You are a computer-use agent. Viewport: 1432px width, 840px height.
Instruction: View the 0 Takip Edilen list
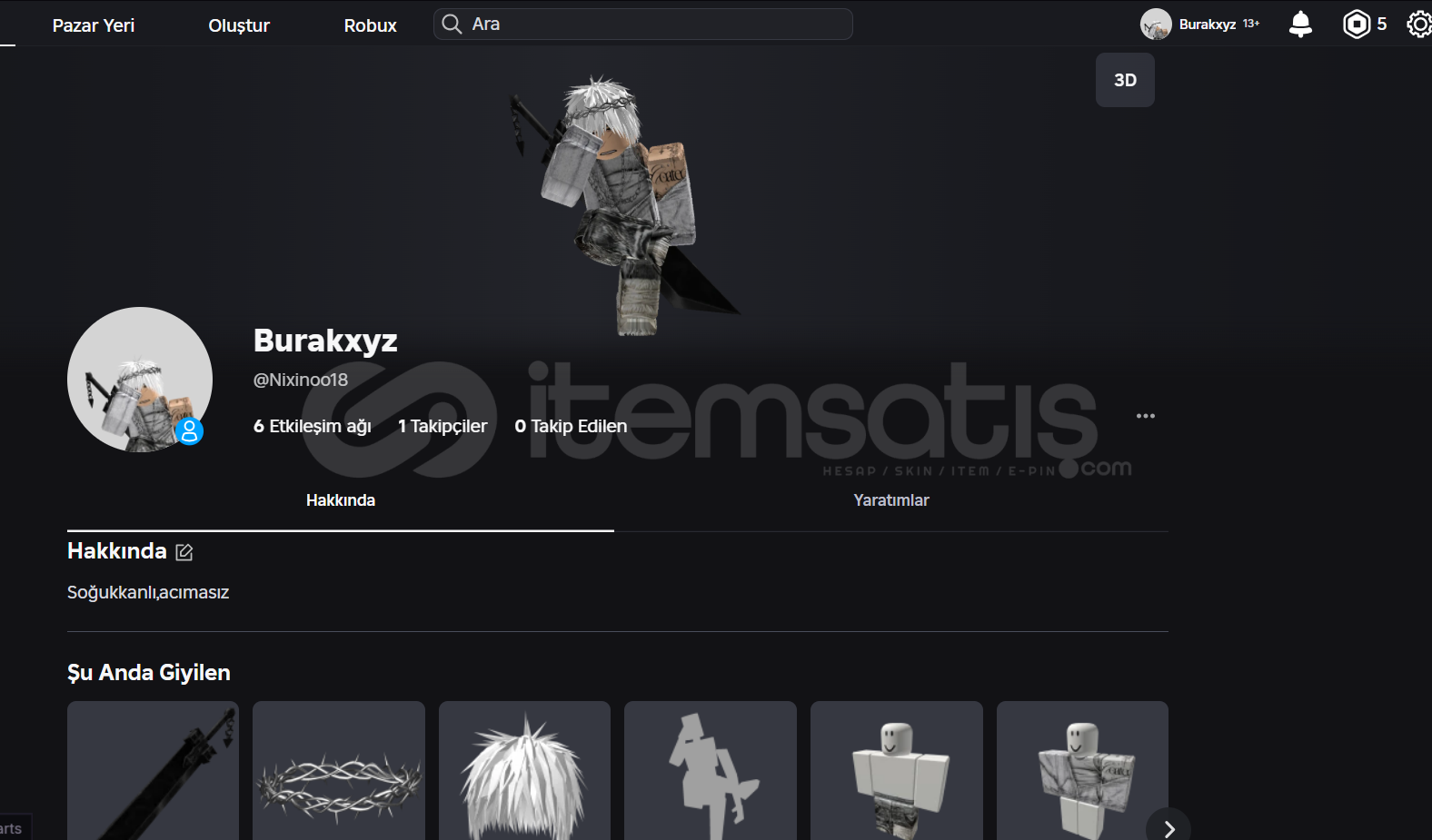click(571, 426)
